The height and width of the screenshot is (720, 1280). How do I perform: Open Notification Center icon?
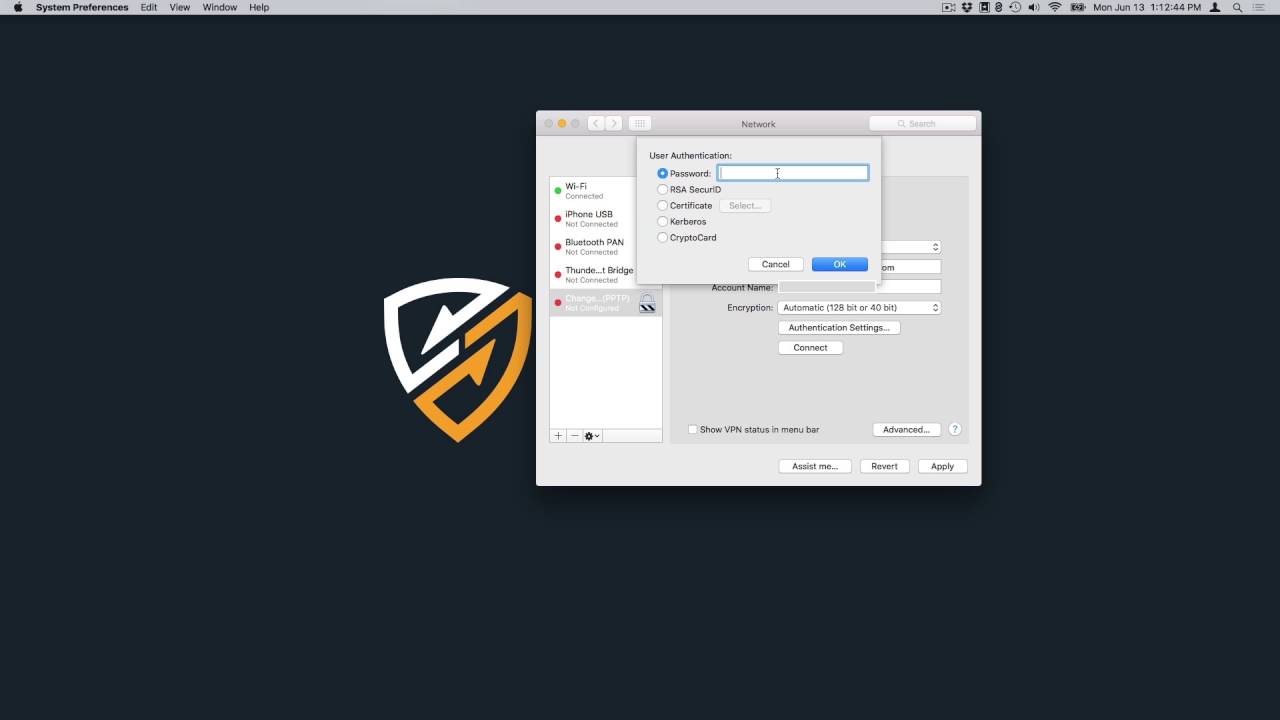coord(1259,7)
